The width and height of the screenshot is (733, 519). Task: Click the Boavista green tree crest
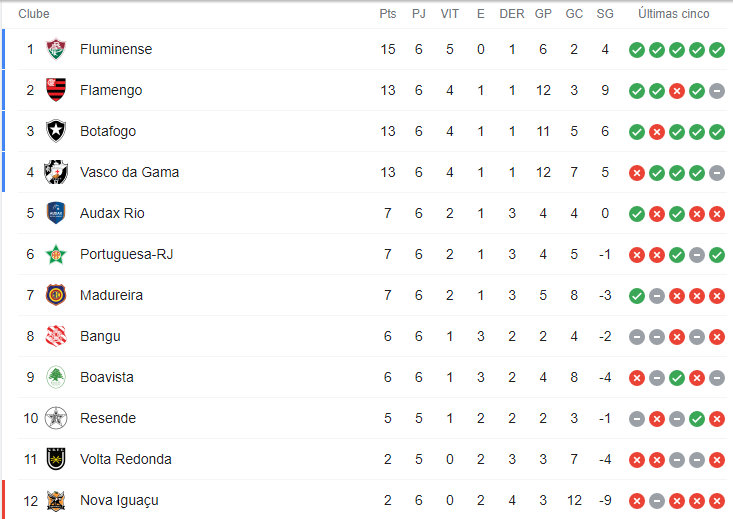point(56,377)
